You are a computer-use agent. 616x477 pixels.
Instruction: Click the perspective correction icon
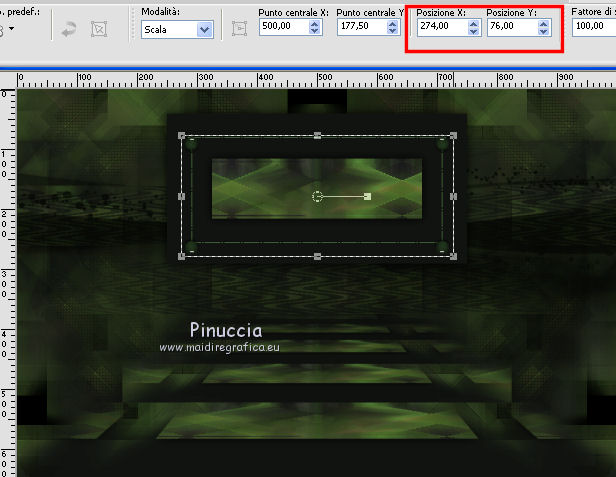(99, 29)
